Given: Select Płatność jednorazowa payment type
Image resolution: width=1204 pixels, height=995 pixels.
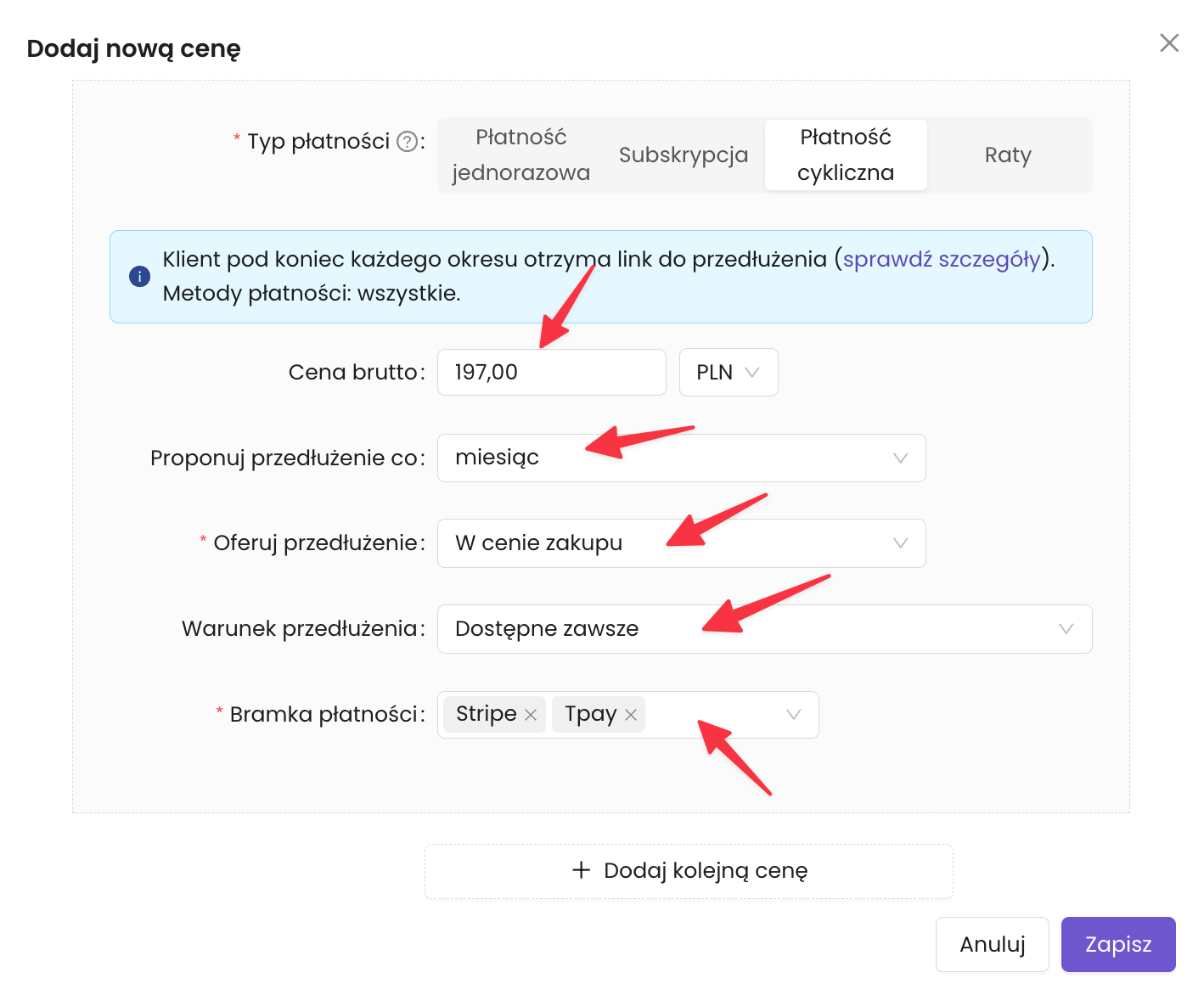Looking at the screenshot, I should click(x=520, y=155).
